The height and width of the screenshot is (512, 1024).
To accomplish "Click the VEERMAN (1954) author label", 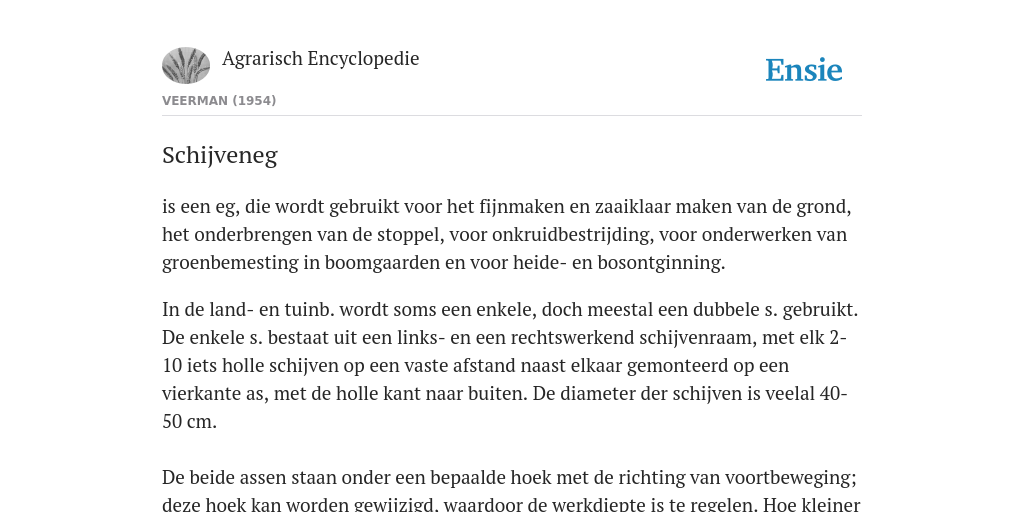I will click(x=219, y=101).
